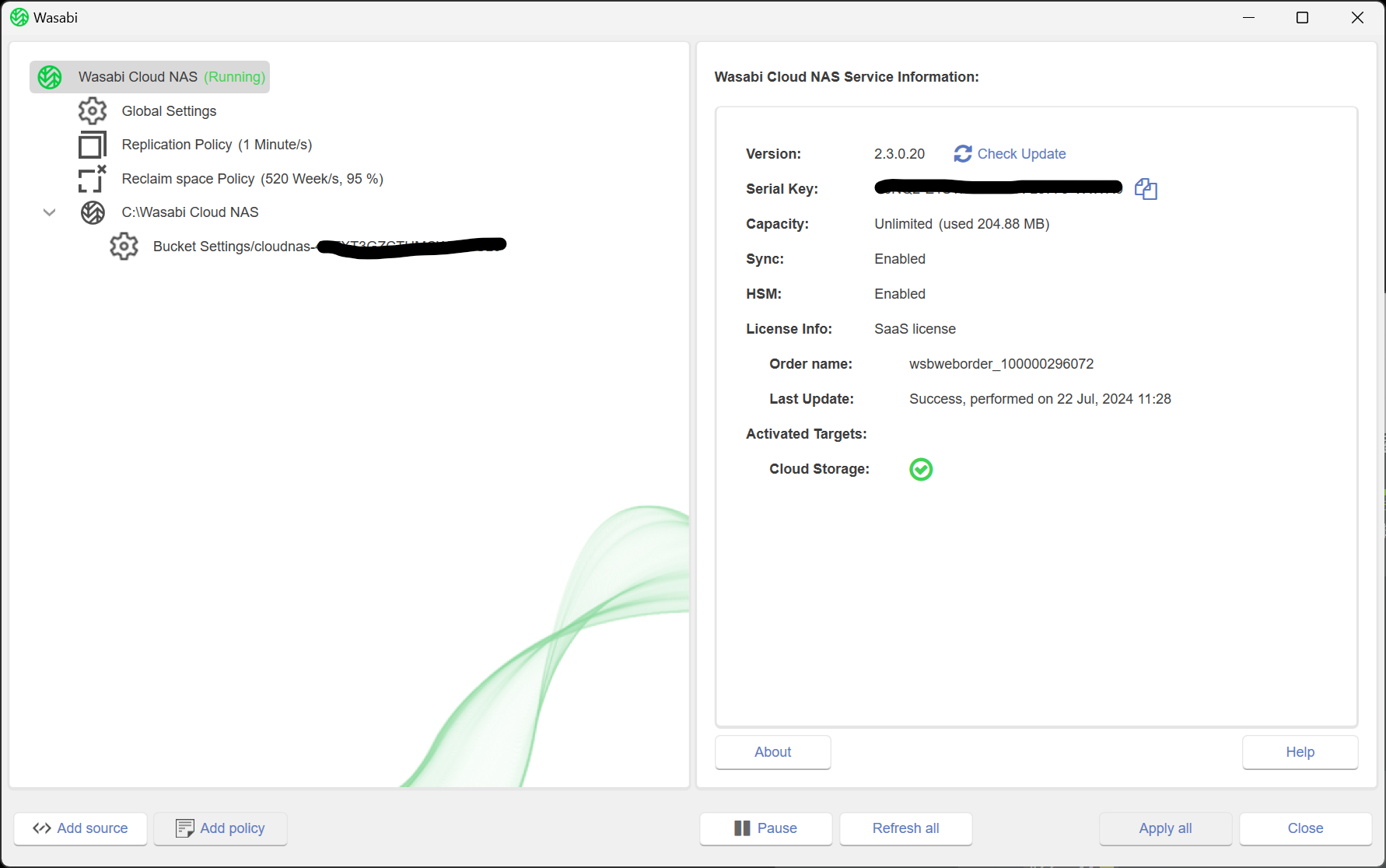Click the Add source button
The height and width of the screenshot is (868, 1386).
[81, 828]
